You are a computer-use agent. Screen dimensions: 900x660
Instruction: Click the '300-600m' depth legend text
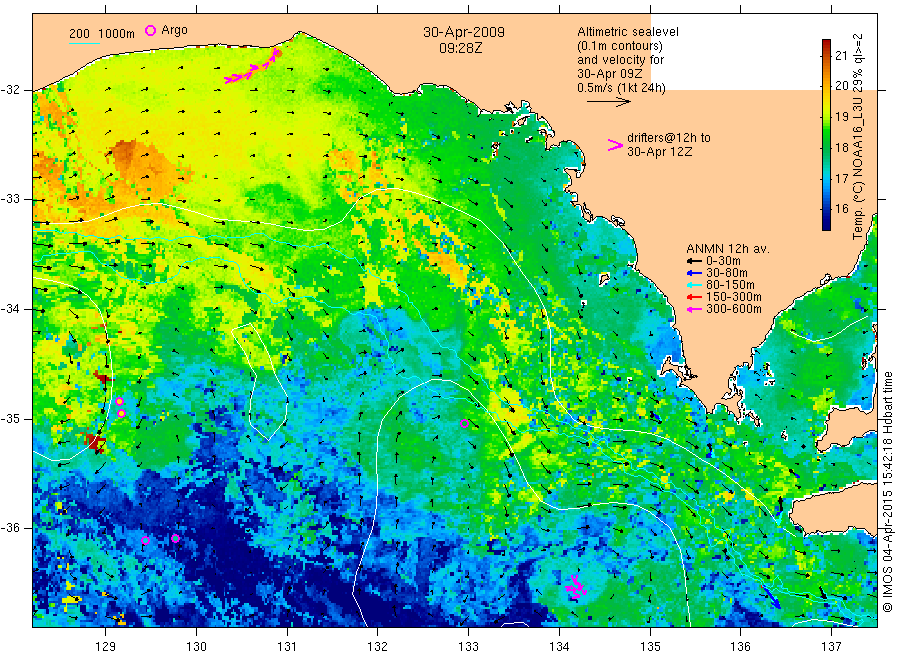coord(734,309)
